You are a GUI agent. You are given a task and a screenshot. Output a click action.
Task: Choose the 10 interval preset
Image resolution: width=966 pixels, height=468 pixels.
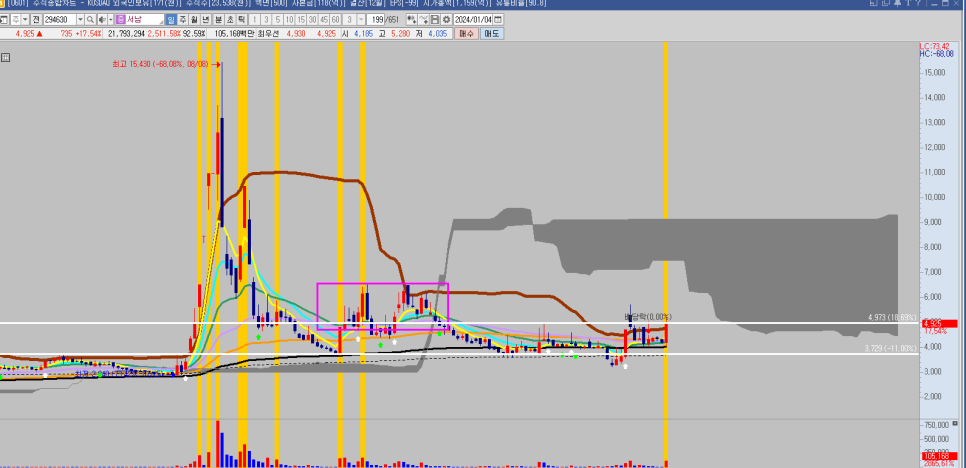click(x=290, y=20)
